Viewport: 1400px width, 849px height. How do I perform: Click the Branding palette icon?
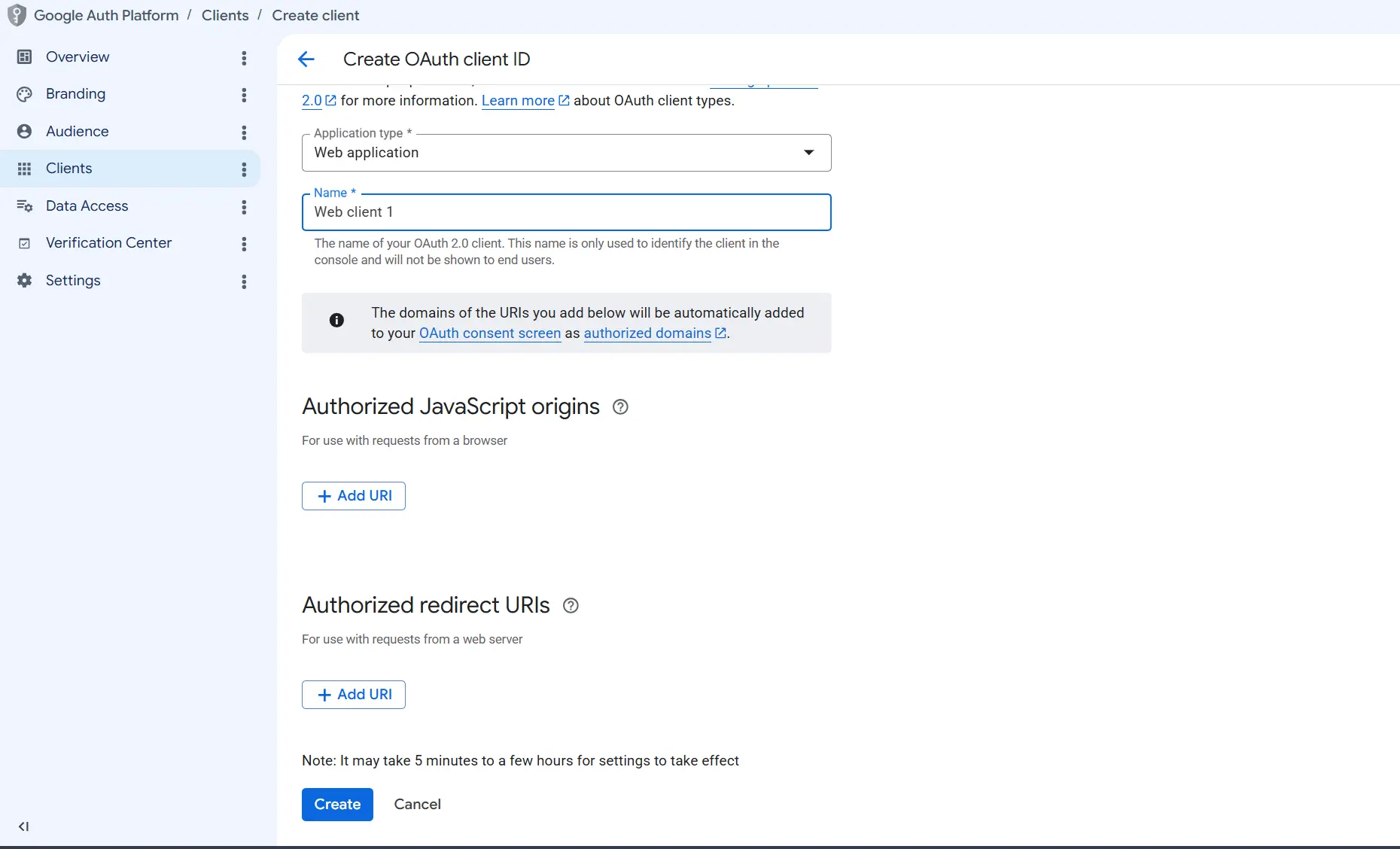pos(24,94)
